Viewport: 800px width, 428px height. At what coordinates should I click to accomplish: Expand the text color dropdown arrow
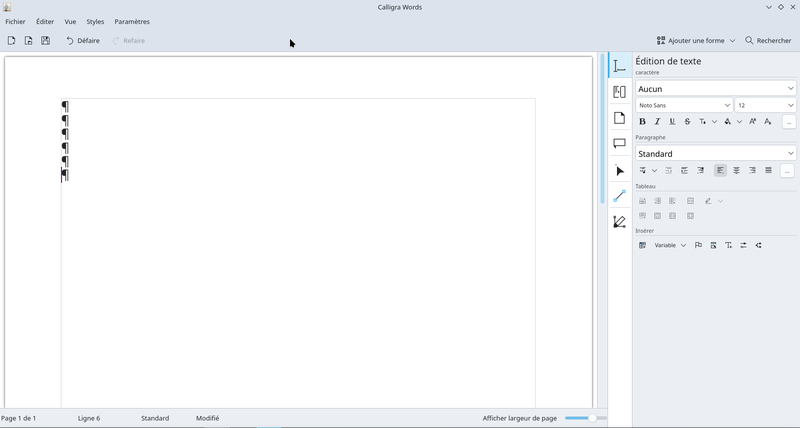click(714, 121)
